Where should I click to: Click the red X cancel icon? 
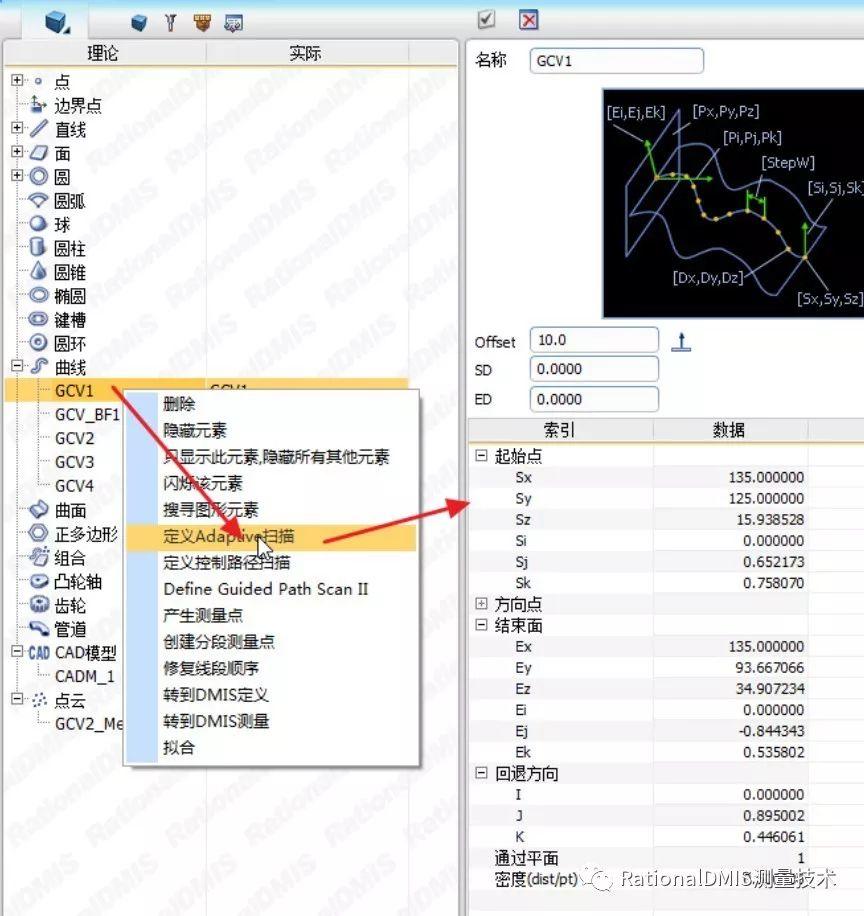pos(529,19)
